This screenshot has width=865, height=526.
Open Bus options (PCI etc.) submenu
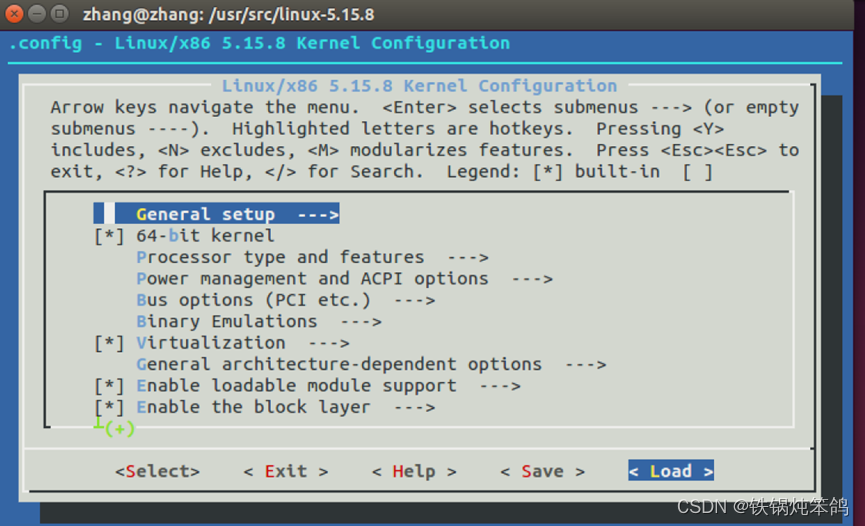pyautogui.click(x=286, y=300)
